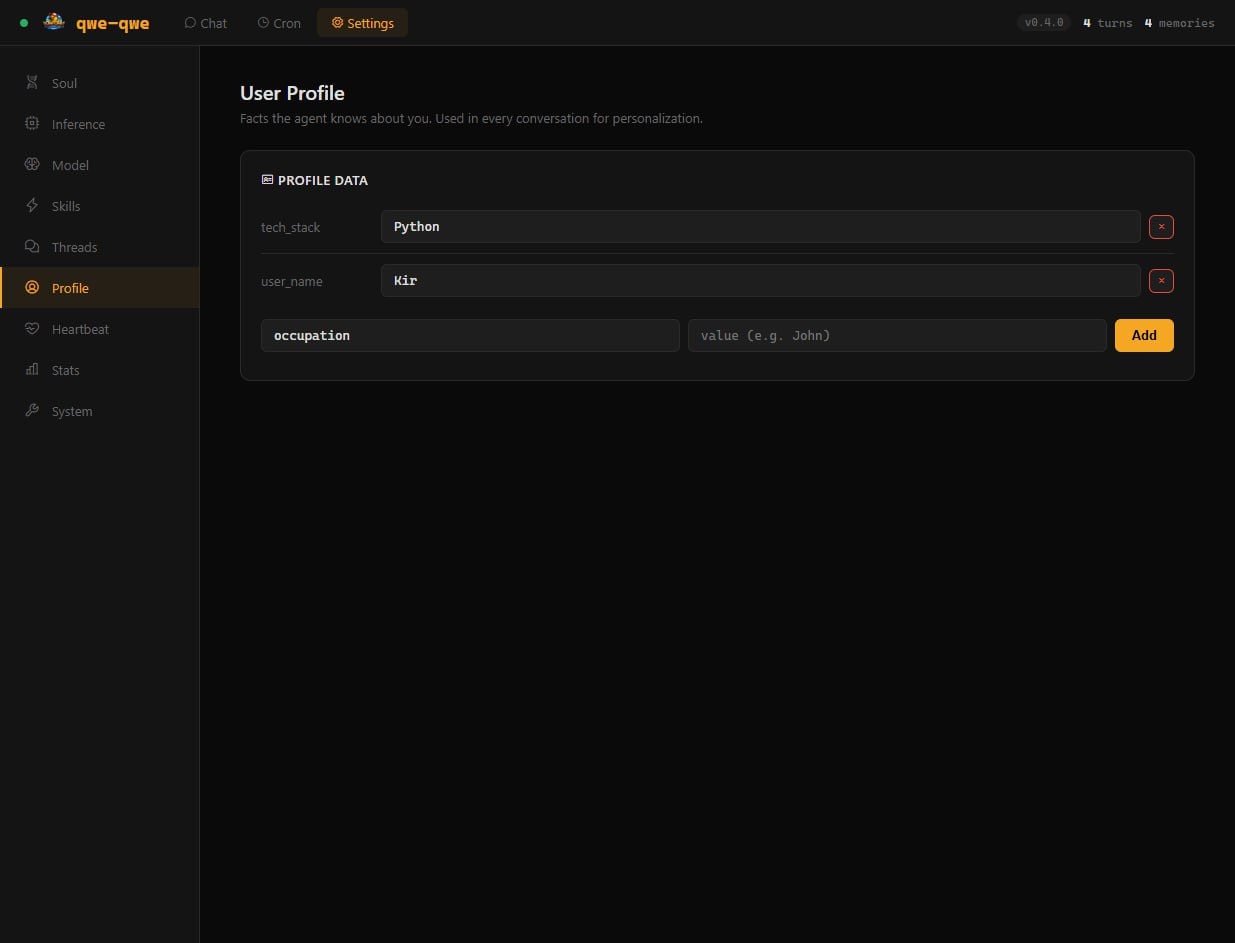Image resolution: width=1235 pixels, height=943 pixels.
Task: Select the Settings tab
Action: 362,23
